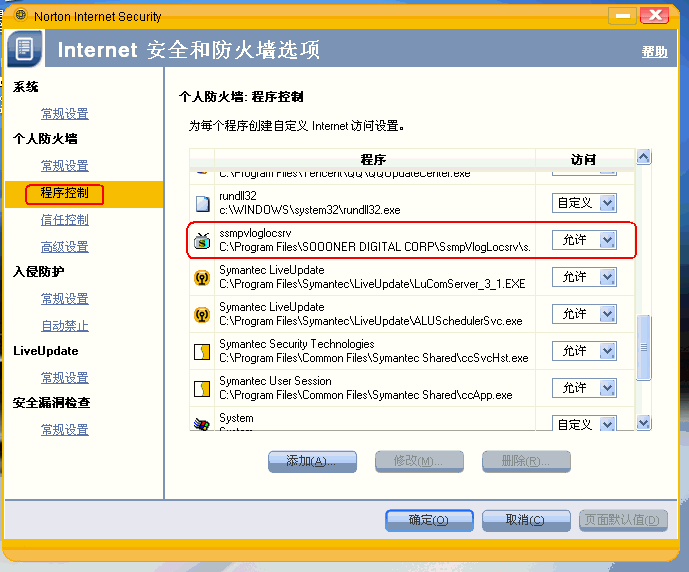The width and height of the screenshot is (689, 572).
Task: Open access dropdown for rundll32
Action: point(608,203)
